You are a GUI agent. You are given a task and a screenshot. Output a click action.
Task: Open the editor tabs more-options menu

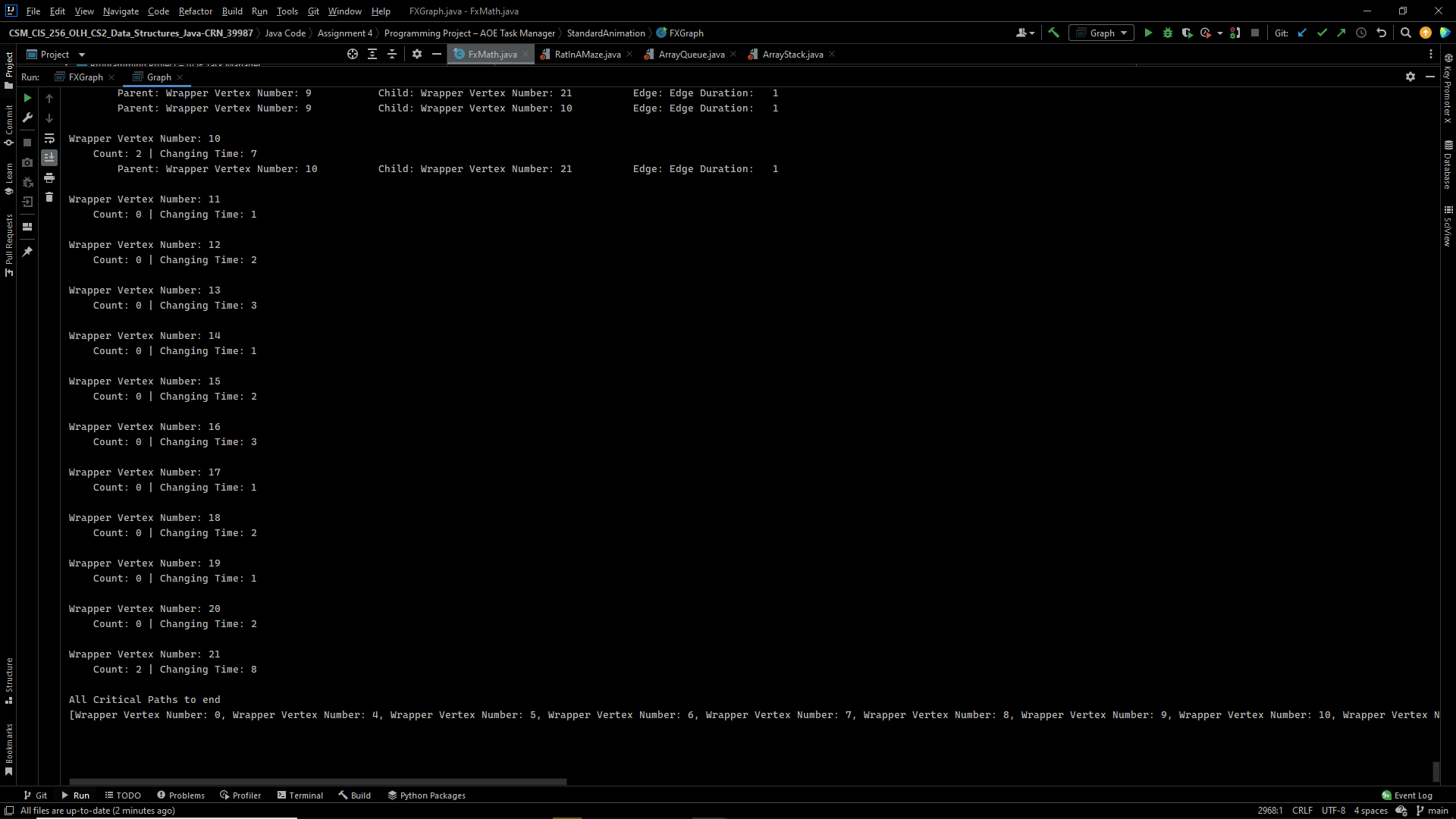pyautogui.click(x=1431, y=54)
